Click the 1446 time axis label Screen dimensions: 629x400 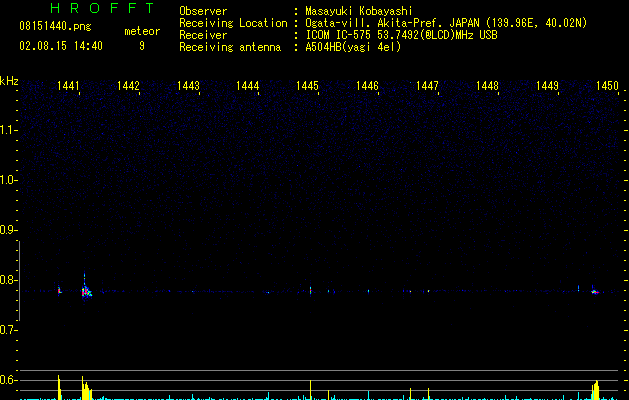click(367, 86)
